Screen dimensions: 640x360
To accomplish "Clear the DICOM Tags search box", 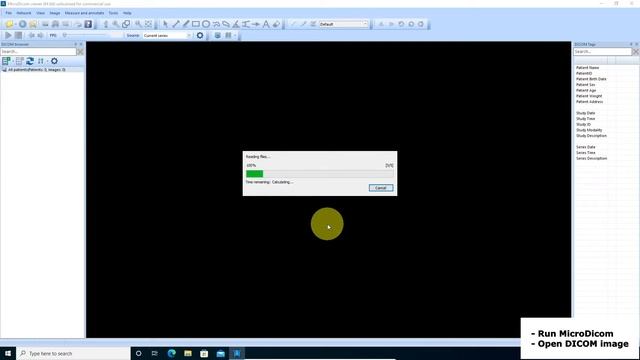I will coord(636,52).
